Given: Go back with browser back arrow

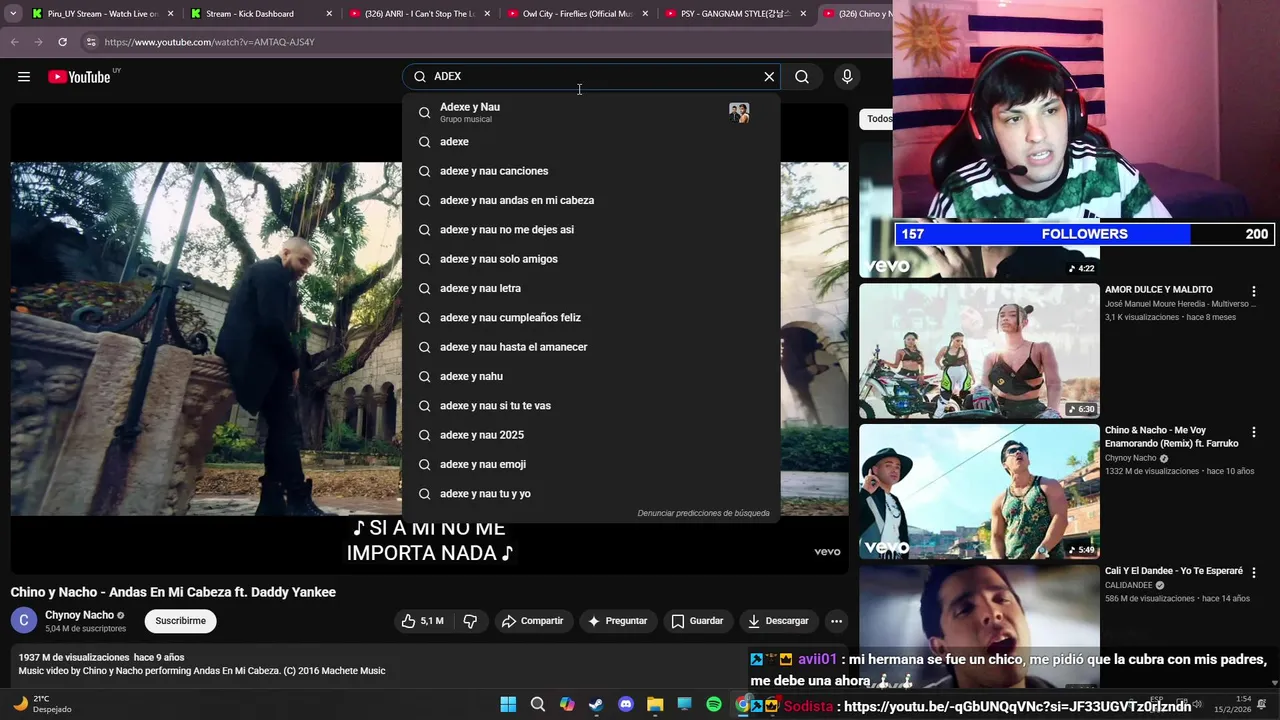Looking at the screenshot, I should pos(14,42).
